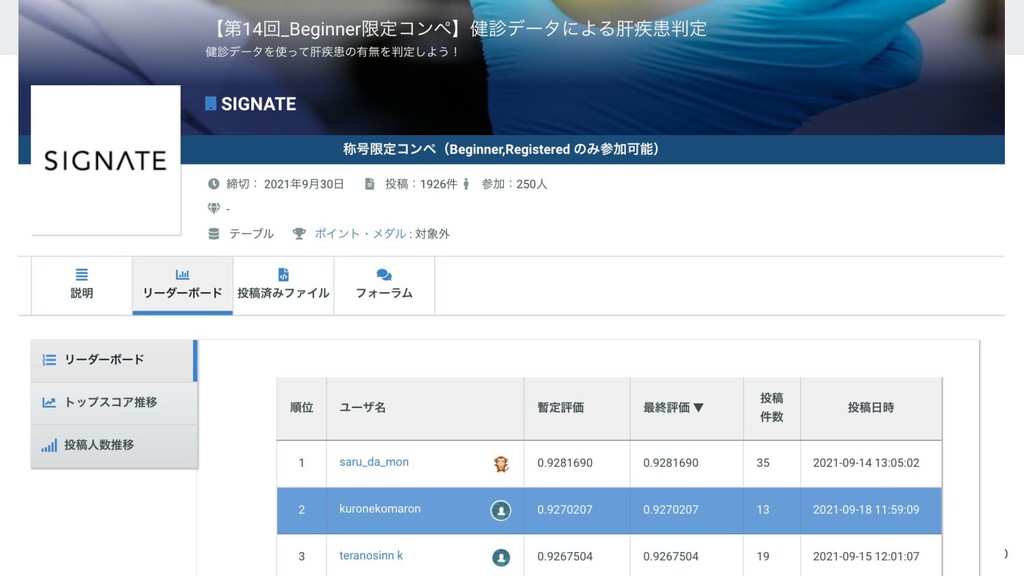Click the database icon beside テーブル
Image resolution: width=1024 pixels, height=576 pixels.
click(214, 234)
